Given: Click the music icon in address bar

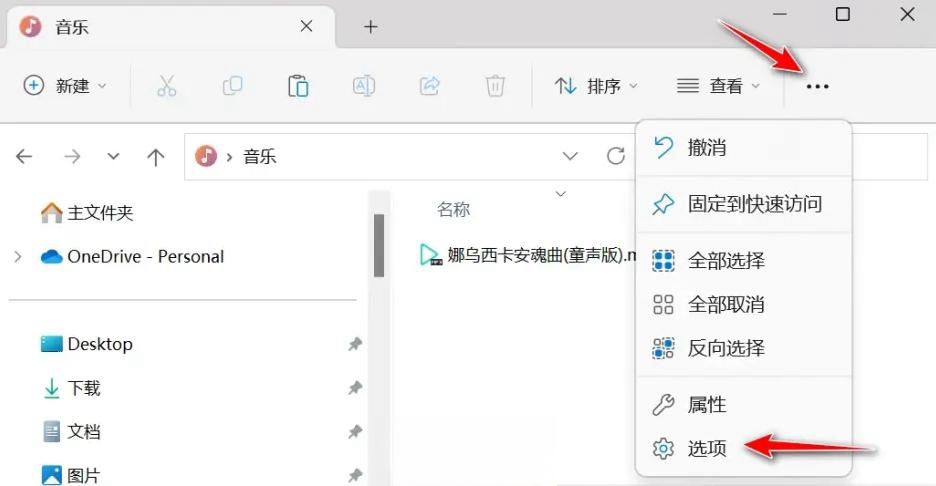Looking at the screenshot, I should click(206, 156).
